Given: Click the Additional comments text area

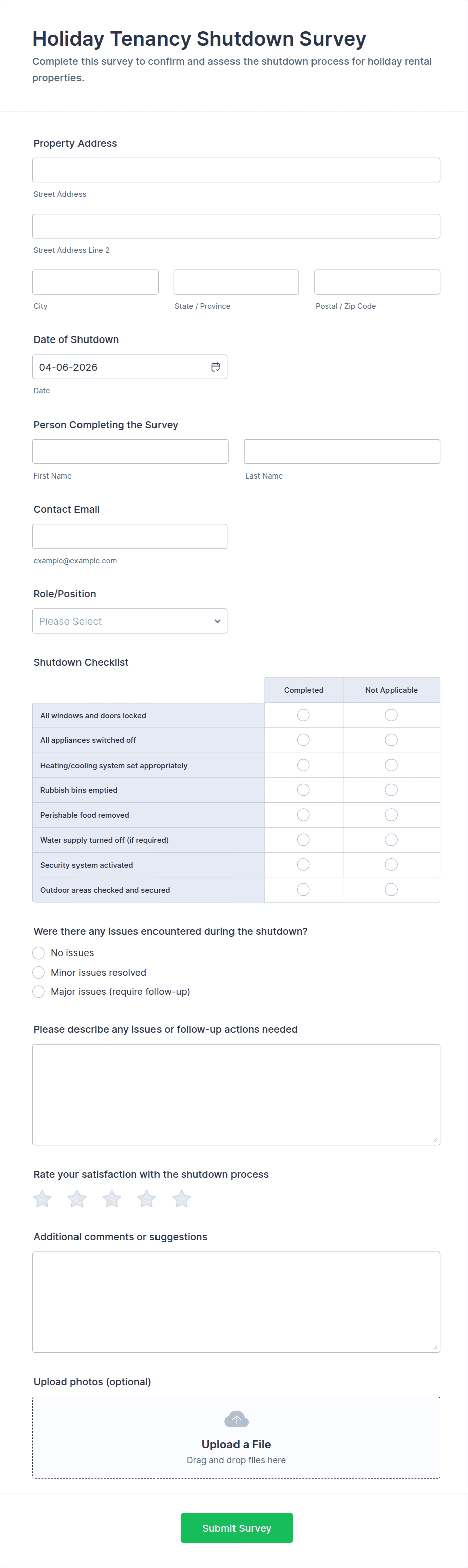Looking at the screenshot, I should pos(236,1302).
